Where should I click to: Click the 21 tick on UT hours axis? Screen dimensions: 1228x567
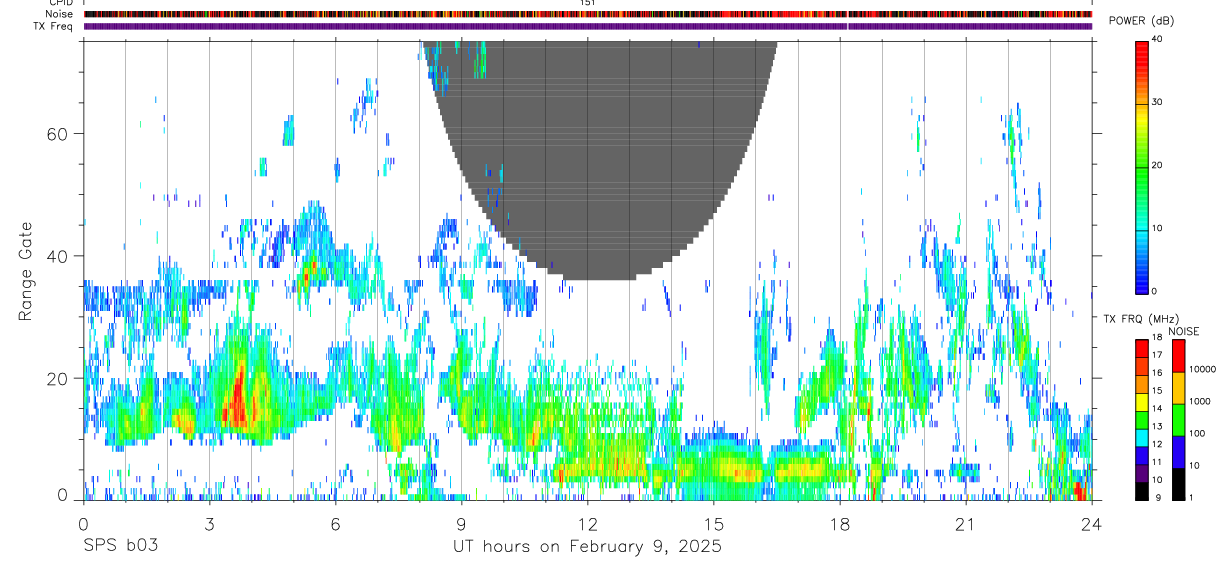965,523
